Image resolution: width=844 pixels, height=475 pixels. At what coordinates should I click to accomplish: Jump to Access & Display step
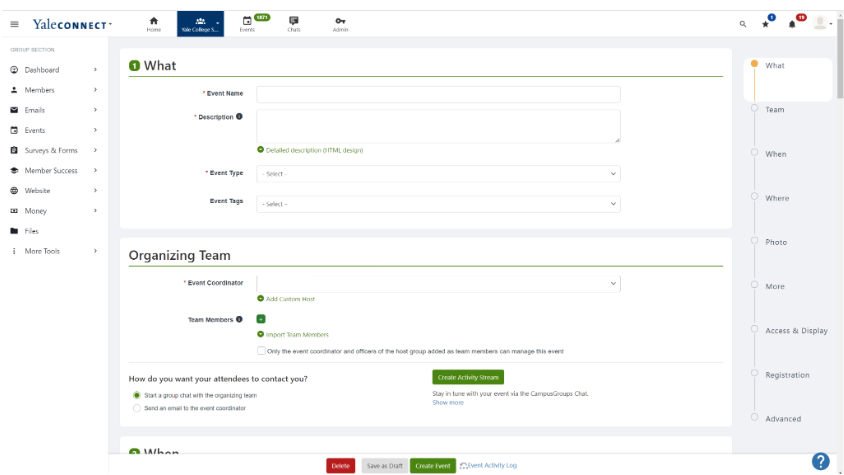[796, 331]
